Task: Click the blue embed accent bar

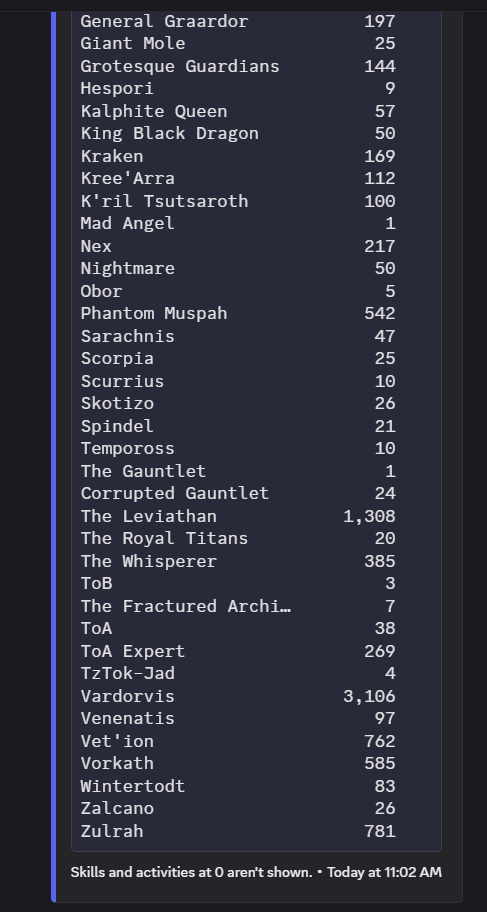Action: [x=54, y=456]
